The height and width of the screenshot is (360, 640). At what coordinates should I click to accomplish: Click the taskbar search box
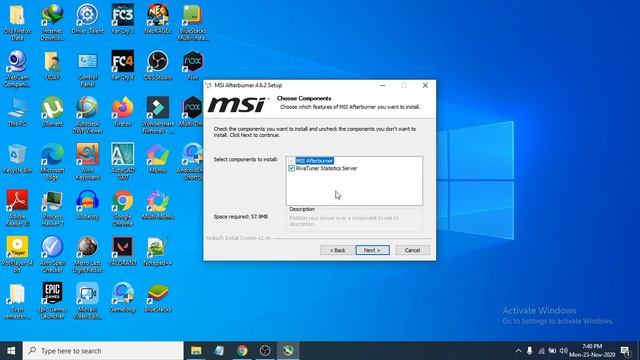click(x=103, y=351)
